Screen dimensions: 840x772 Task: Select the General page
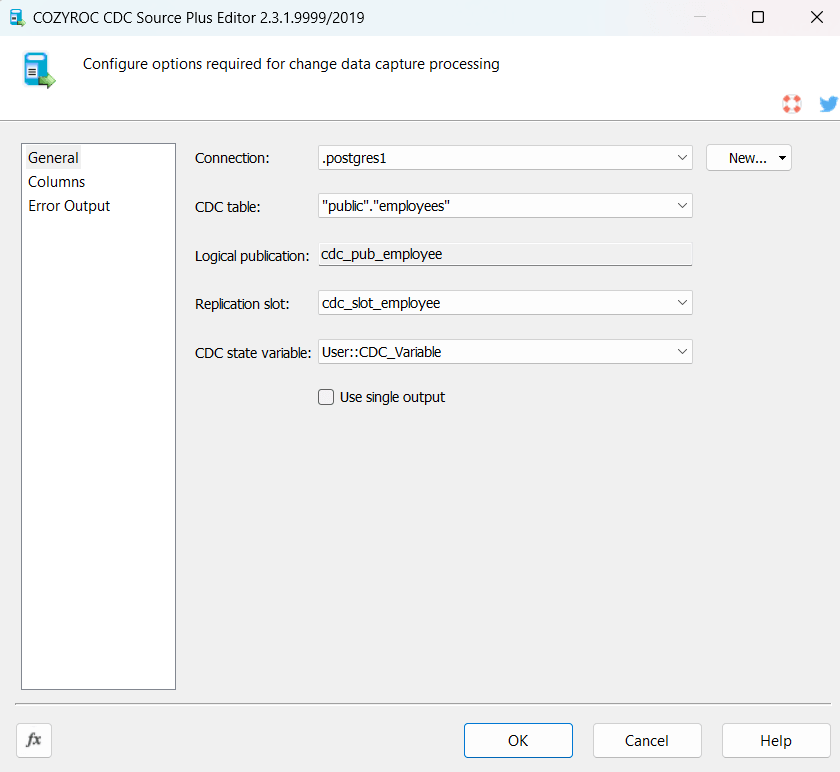53,158
